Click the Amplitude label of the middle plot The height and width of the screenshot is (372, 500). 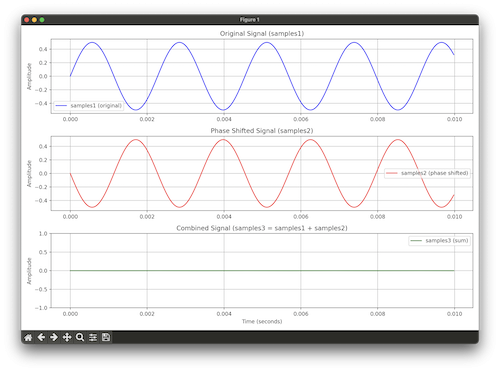coord(29,174)
